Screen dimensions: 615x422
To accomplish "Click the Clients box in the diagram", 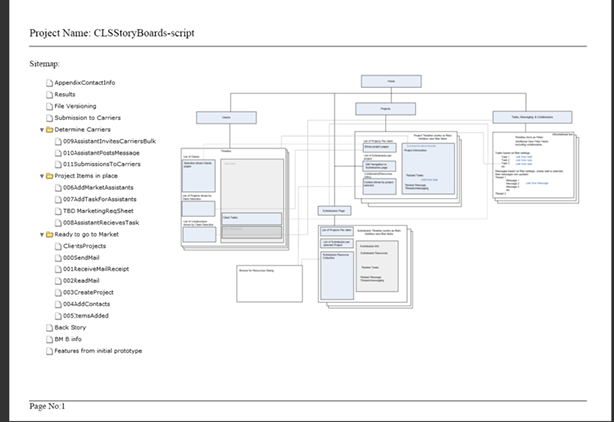I will tap(225, 118).
